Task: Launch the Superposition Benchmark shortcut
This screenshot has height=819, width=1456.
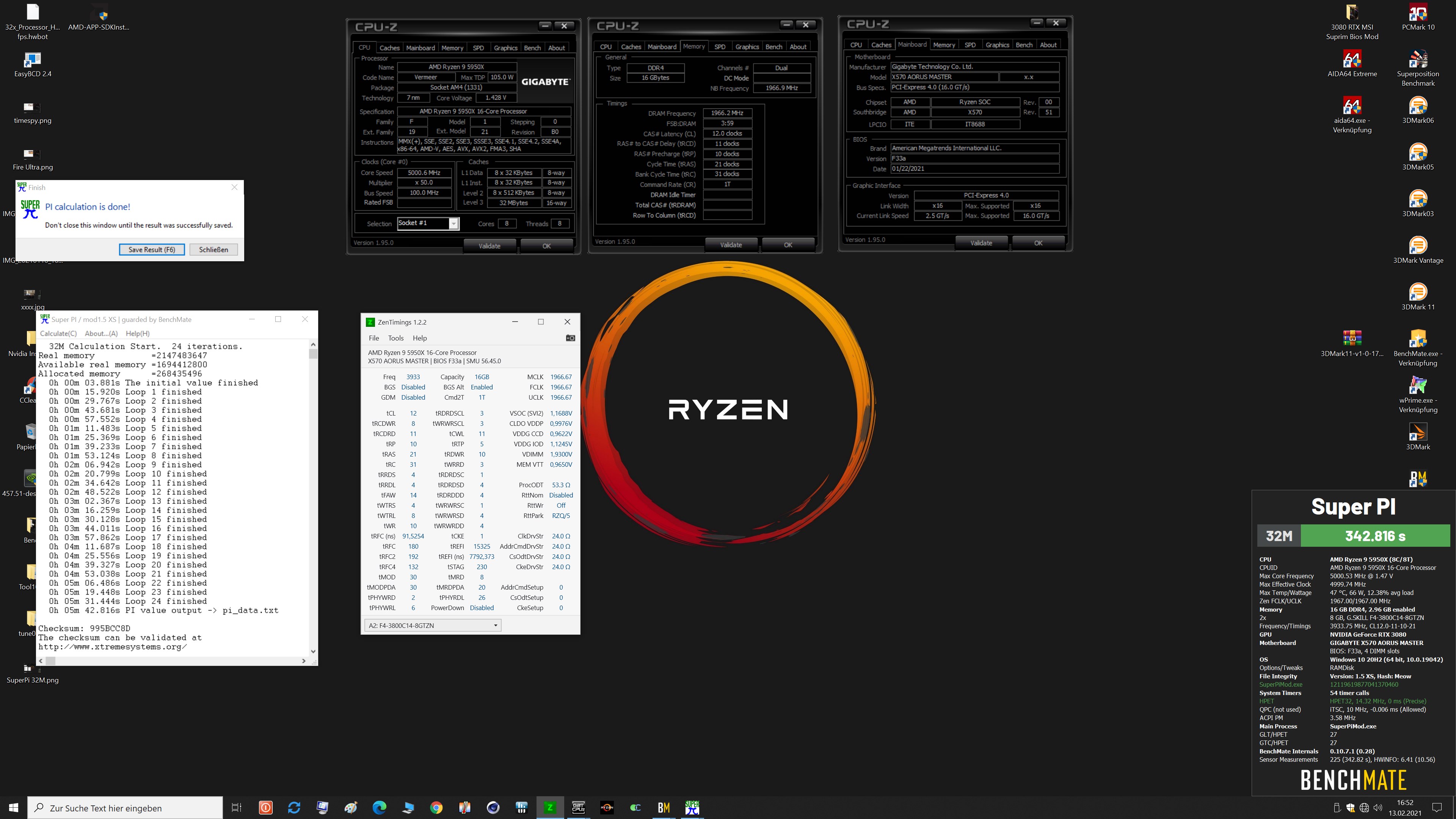Action: click(x=1418, y=68)
